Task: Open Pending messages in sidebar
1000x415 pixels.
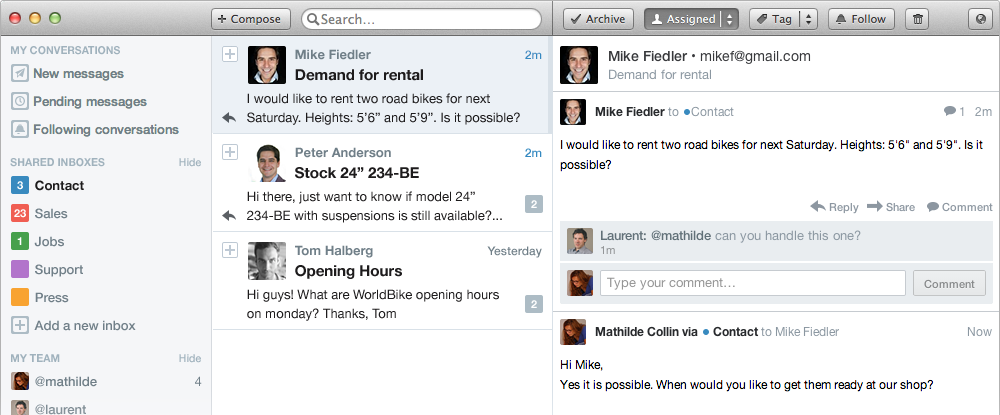Action: pos(89,101)
